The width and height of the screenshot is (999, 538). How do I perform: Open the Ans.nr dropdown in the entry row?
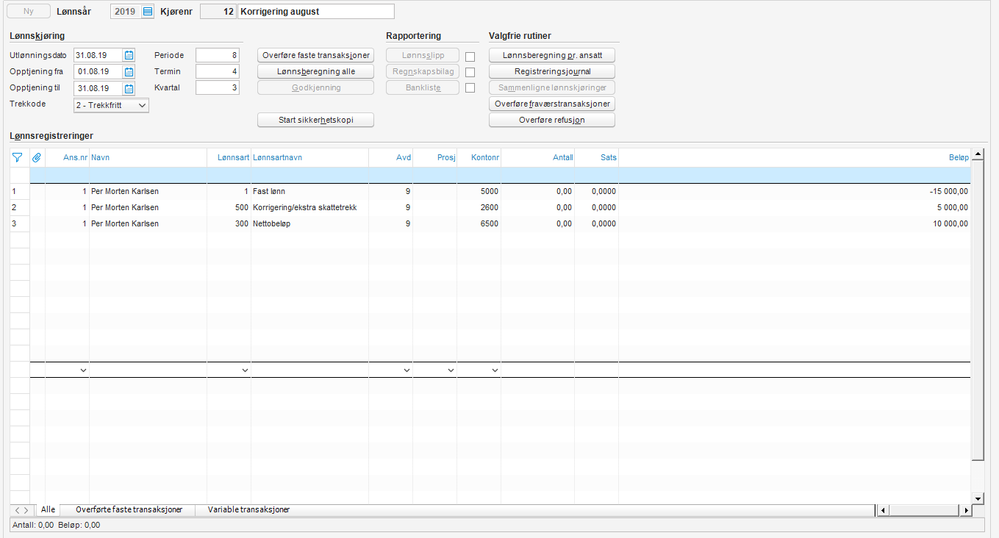(x=83, y=370)
